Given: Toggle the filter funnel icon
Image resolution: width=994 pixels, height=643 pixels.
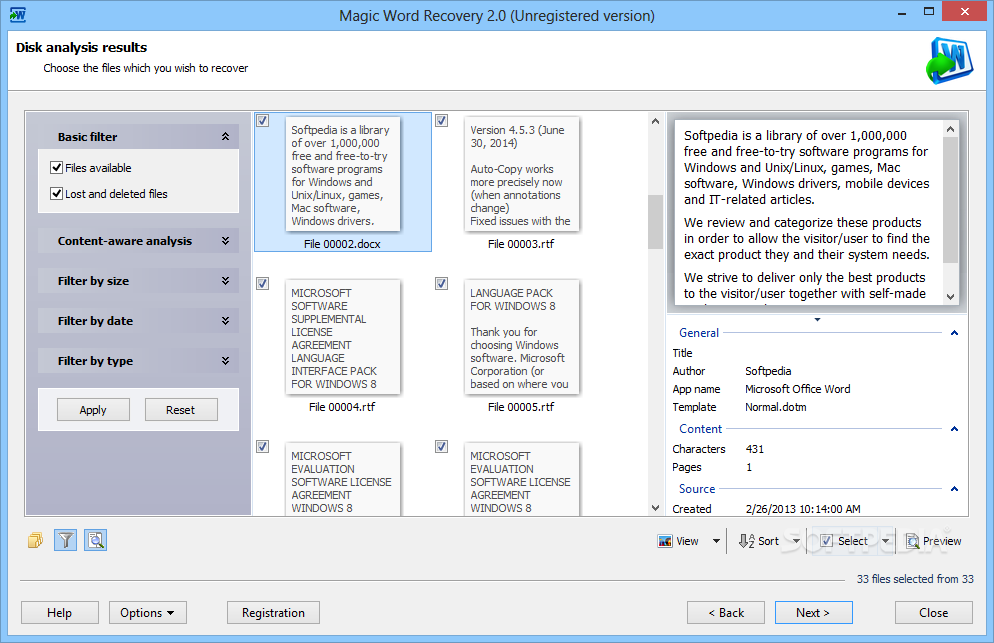Looking at the screenshot, I should tap(65, 540).
